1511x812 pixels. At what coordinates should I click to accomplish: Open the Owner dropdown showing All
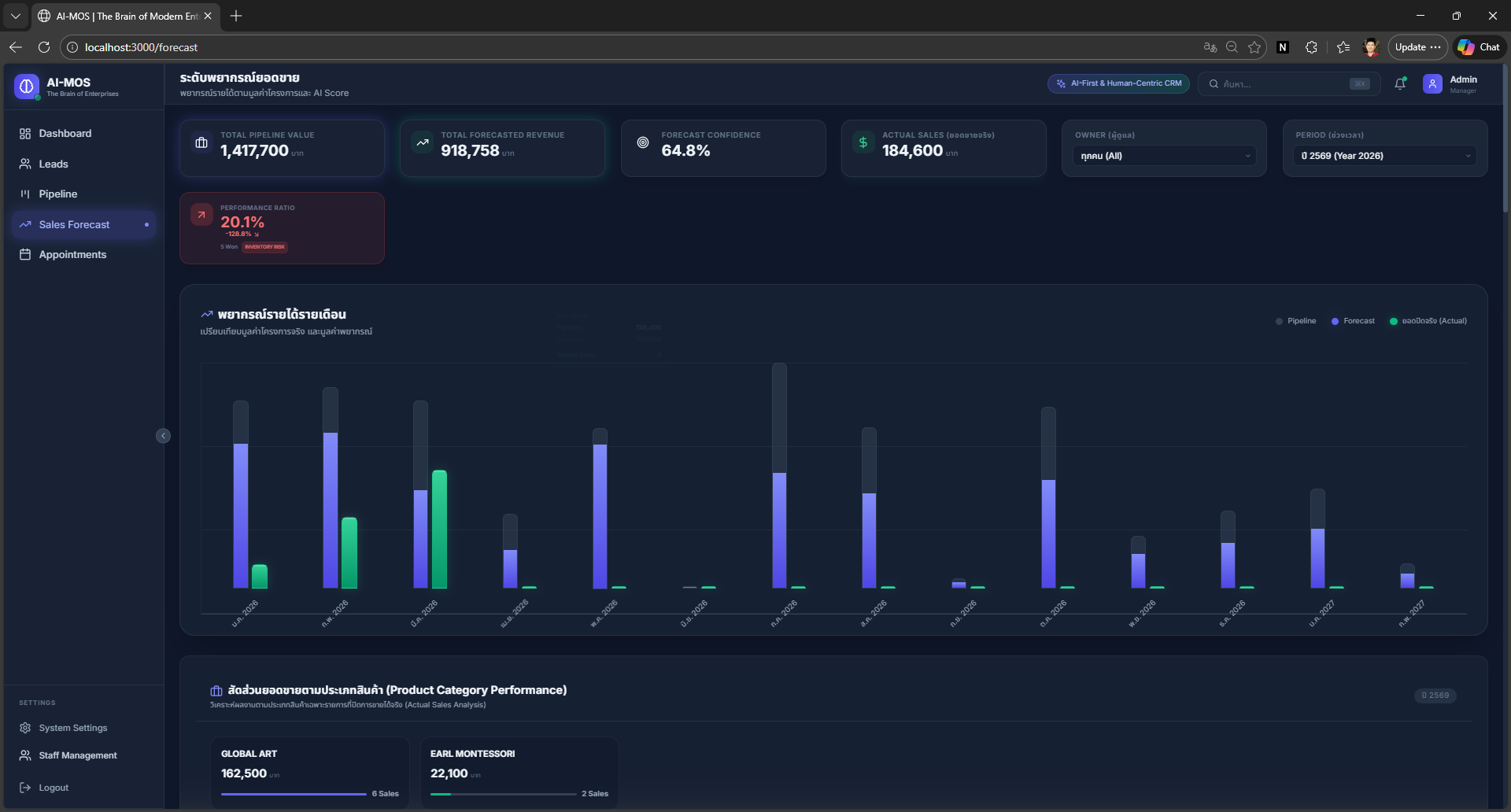coord(1164,156)
